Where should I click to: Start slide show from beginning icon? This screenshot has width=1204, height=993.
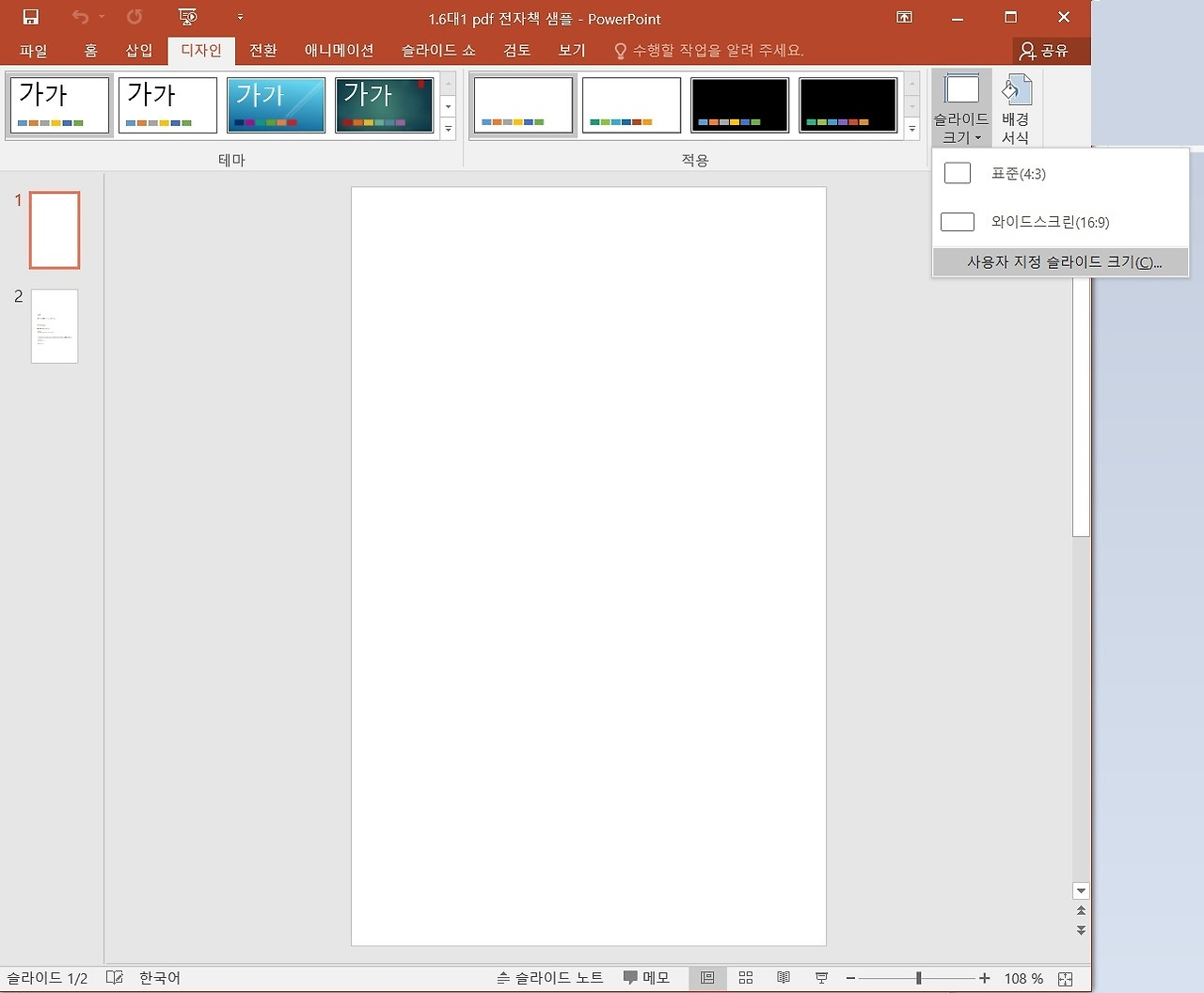[188, 17]
